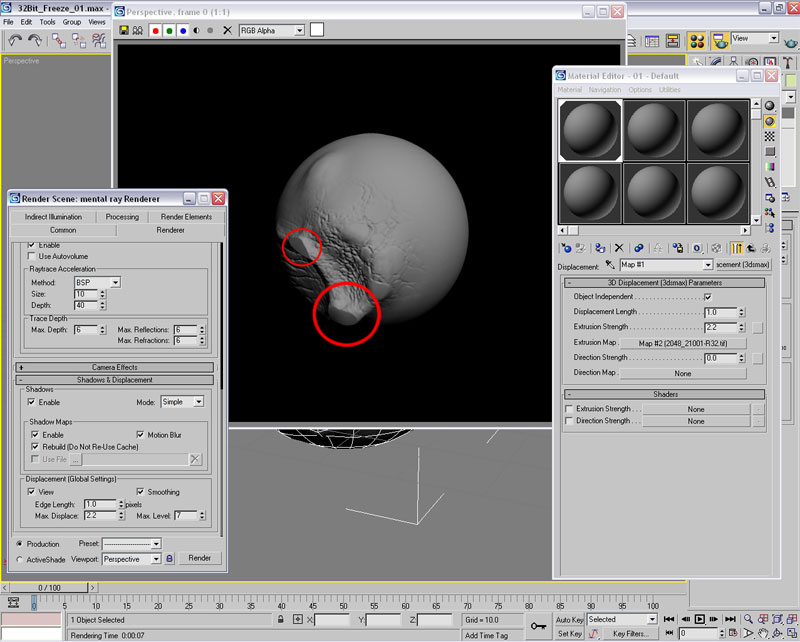Select the Bind to Space Warp tool
The image size is (800, 642).
[x=99, y=40]
